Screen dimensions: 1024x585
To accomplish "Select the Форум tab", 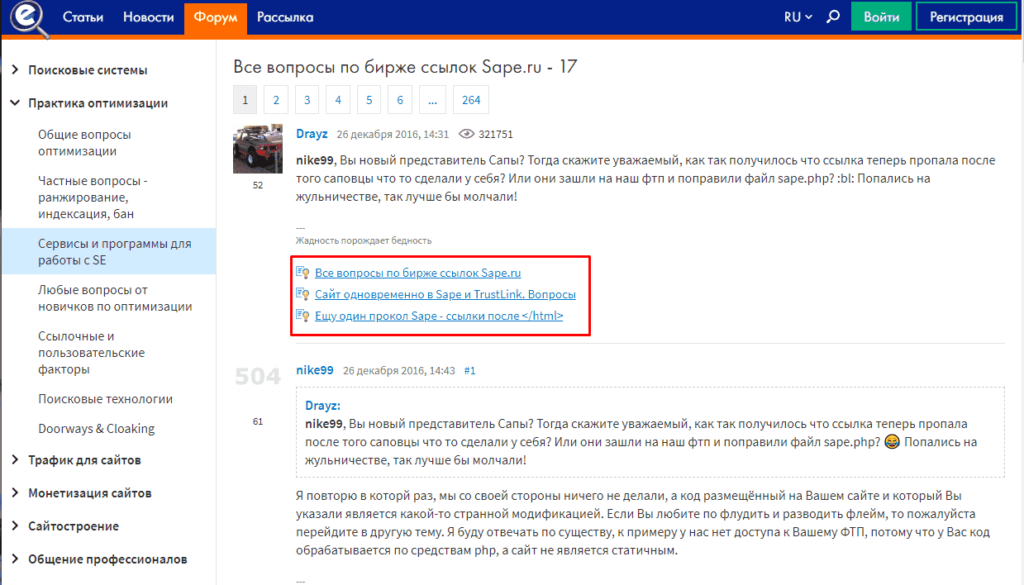I will pyautogui.click(x=216, y=18).
